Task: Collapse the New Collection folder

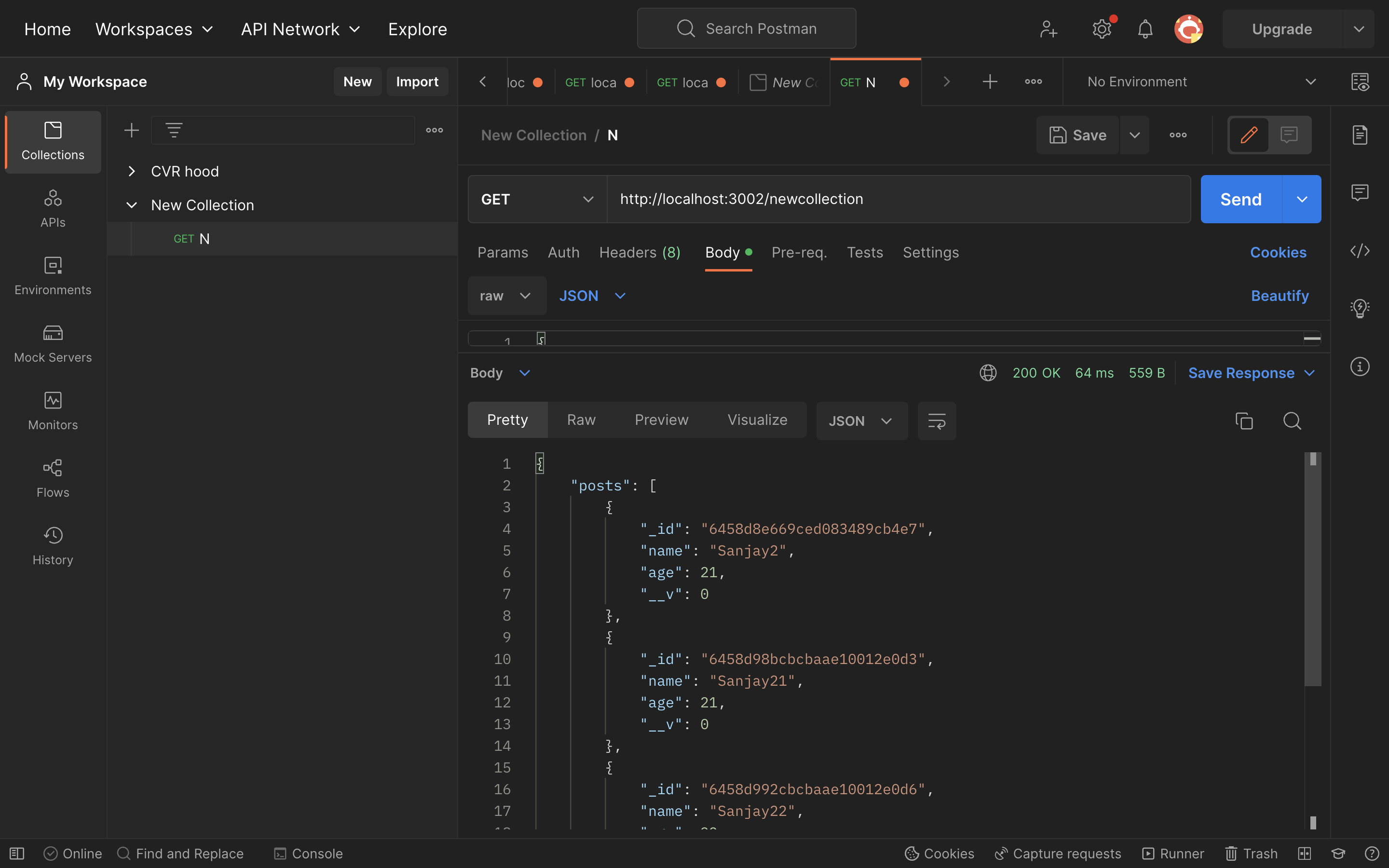Action: 132,205
